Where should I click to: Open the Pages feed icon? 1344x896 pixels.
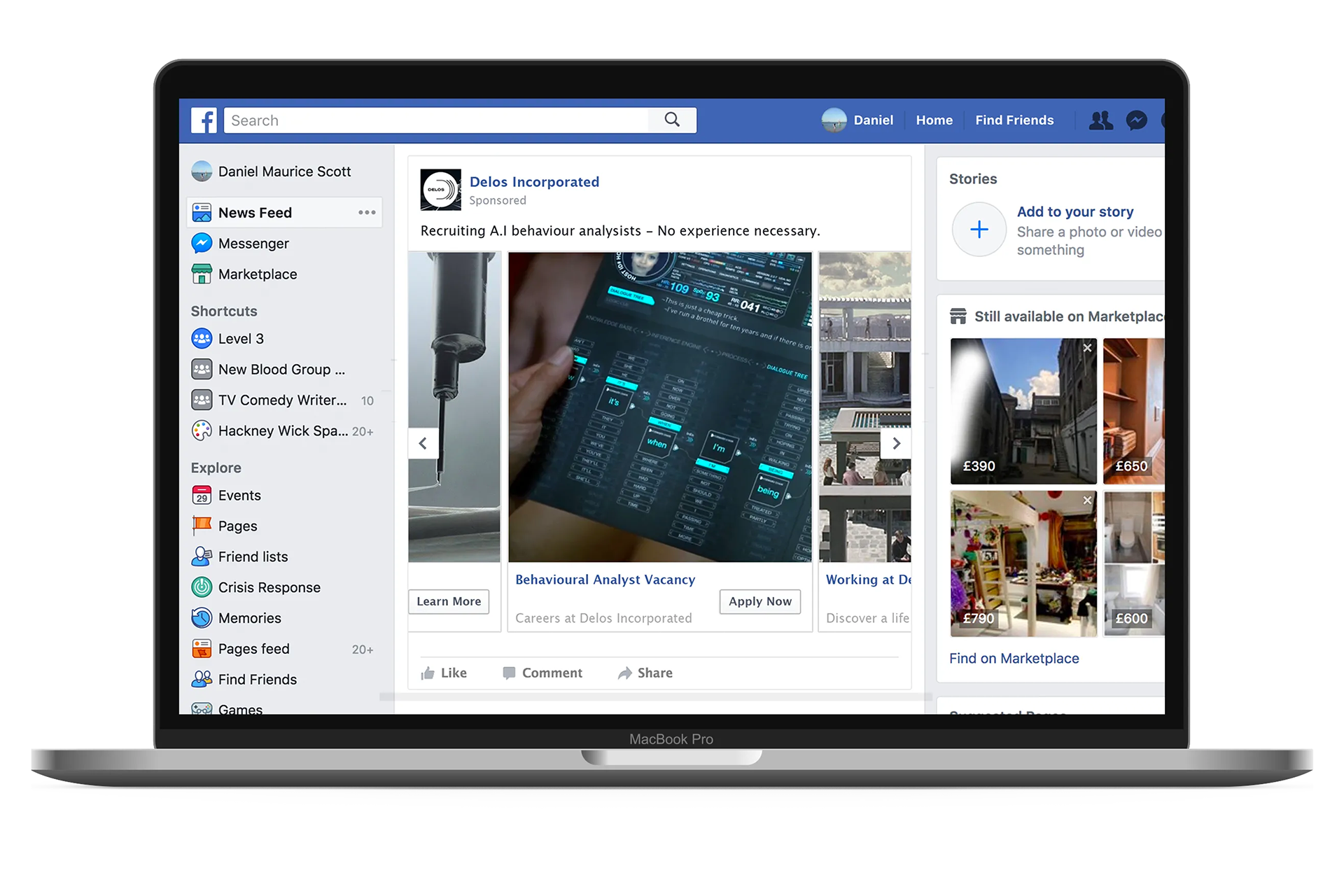[202, 649]
